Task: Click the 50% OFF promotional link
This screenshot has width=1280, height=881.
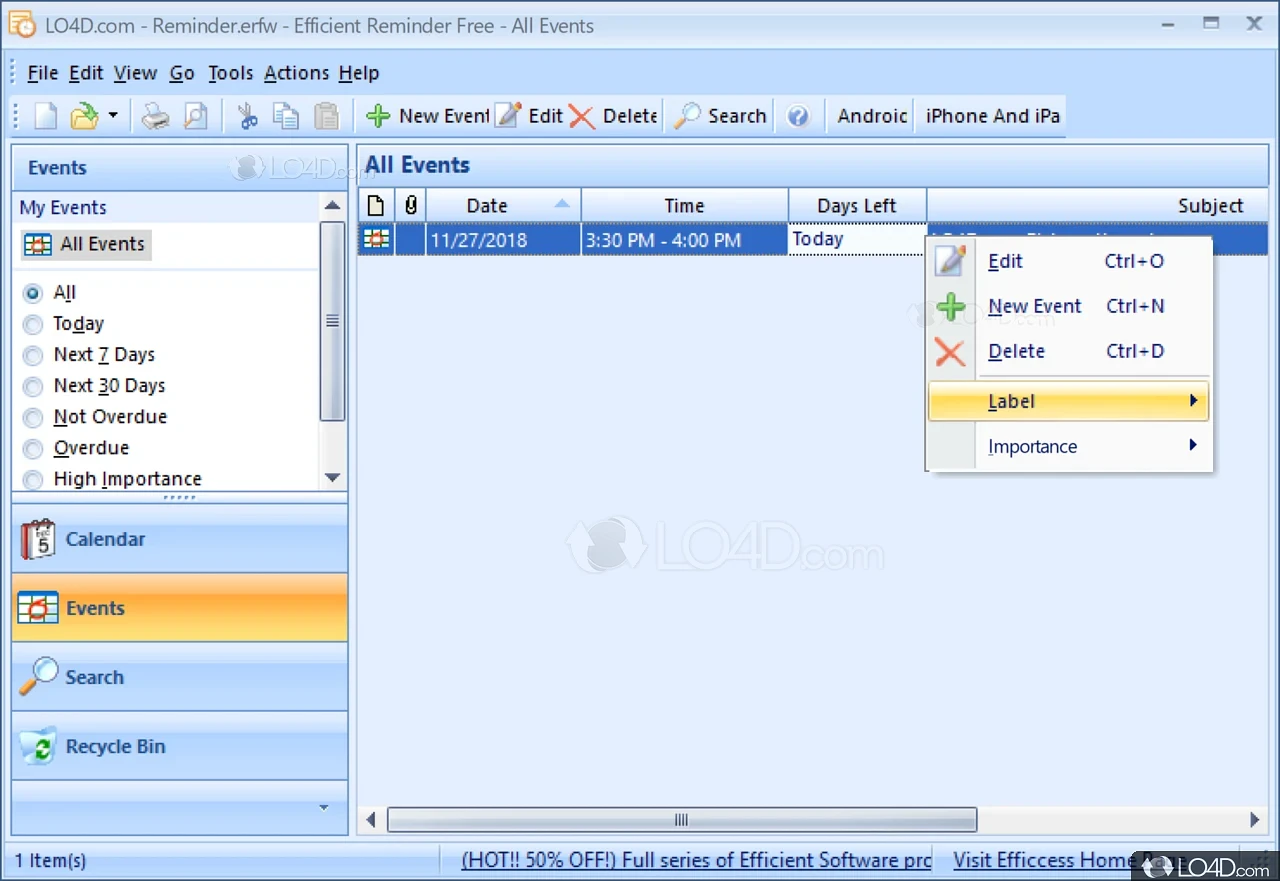Action: 694,860
